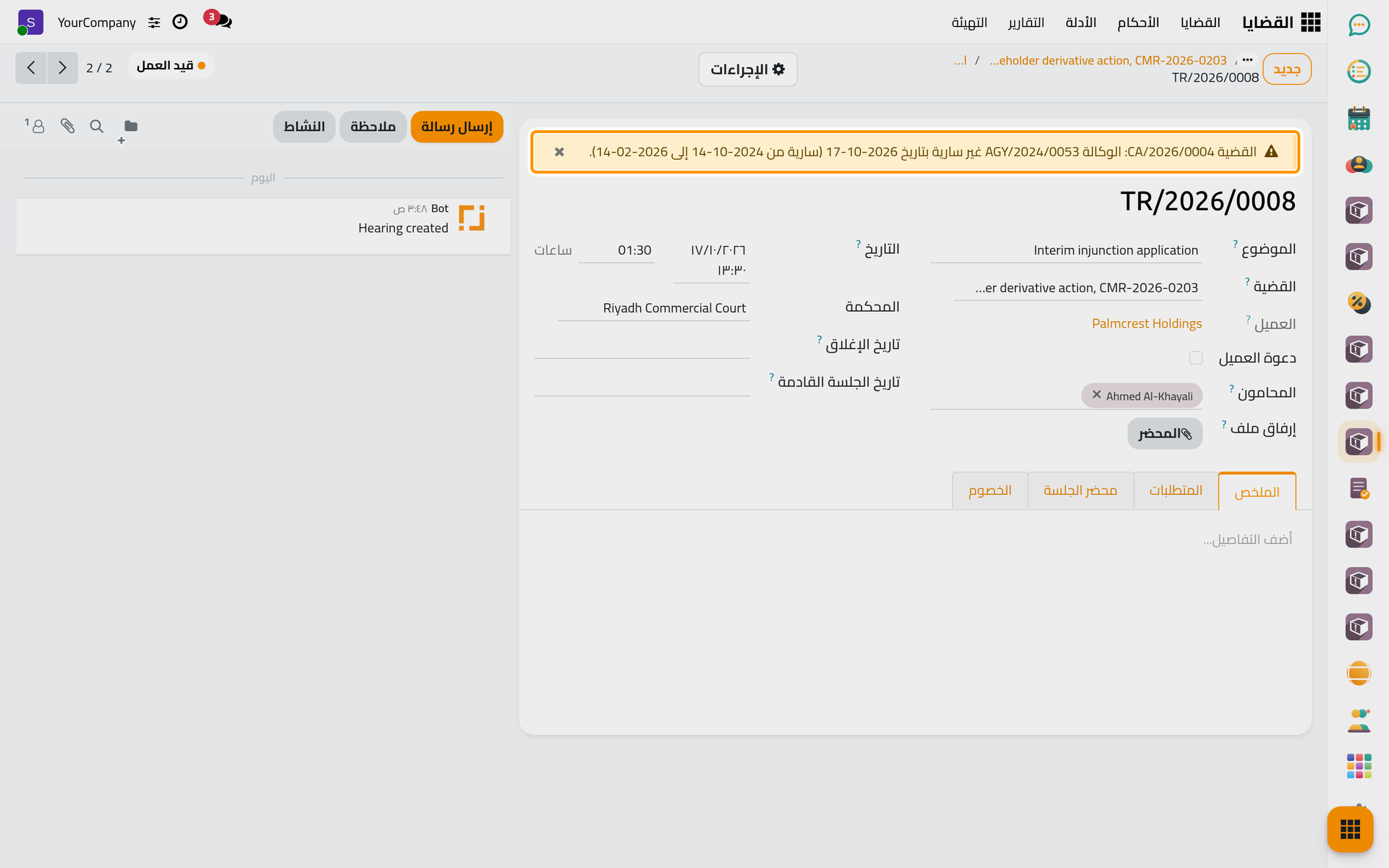Open the activities clock icon
The height and width of the screenshot is (868, 1389).
(x=180, y=22)
